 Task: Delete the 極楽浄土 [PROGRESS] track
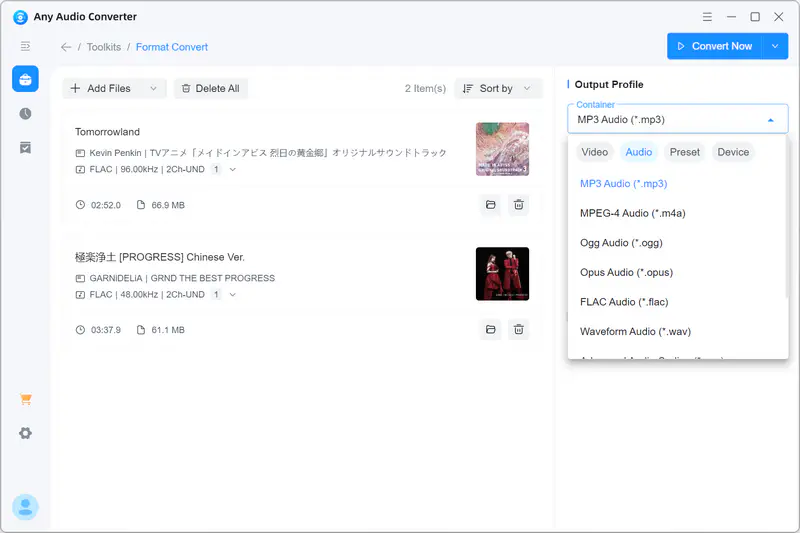tap(519, 330)
